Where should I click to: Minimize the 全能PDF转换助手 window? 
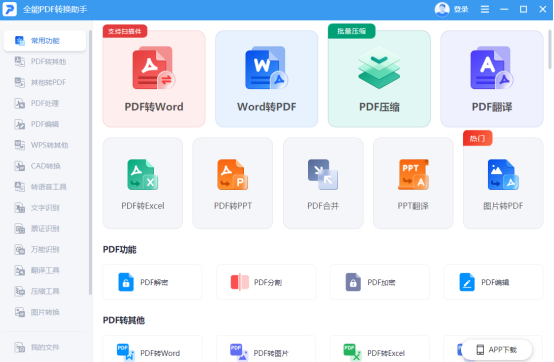(x=504, y=9)
